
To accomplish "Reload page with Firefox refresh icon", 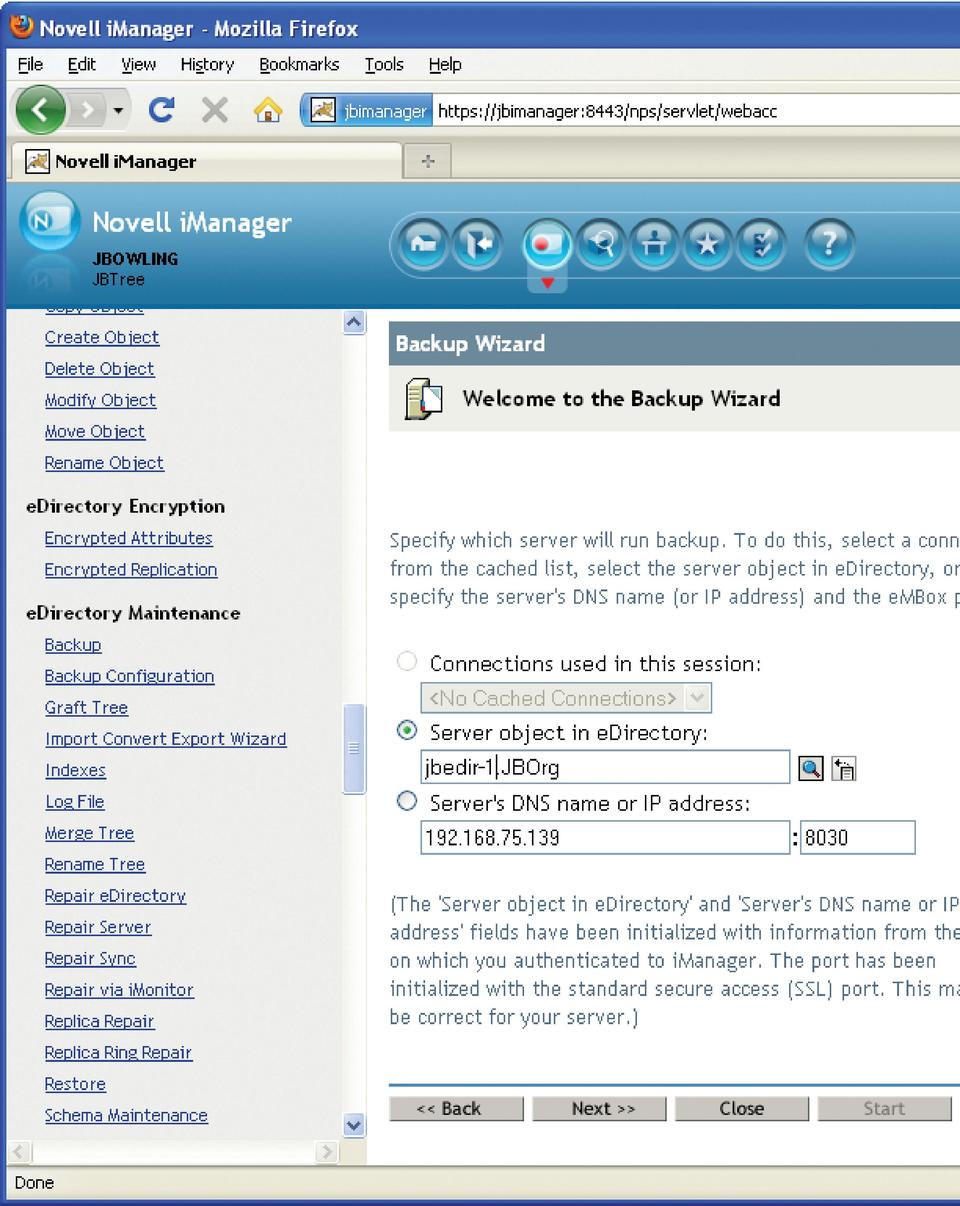I will 162,110.
